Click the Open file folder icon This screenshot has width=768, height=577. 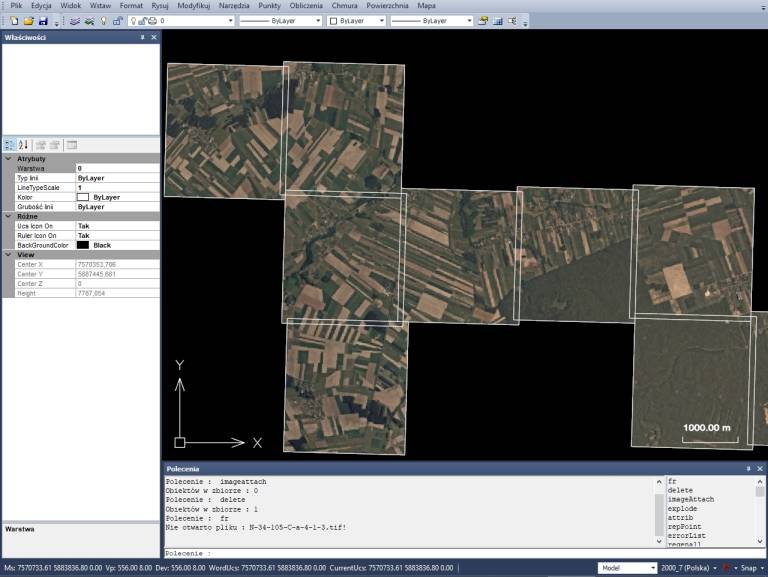[26, 20]
